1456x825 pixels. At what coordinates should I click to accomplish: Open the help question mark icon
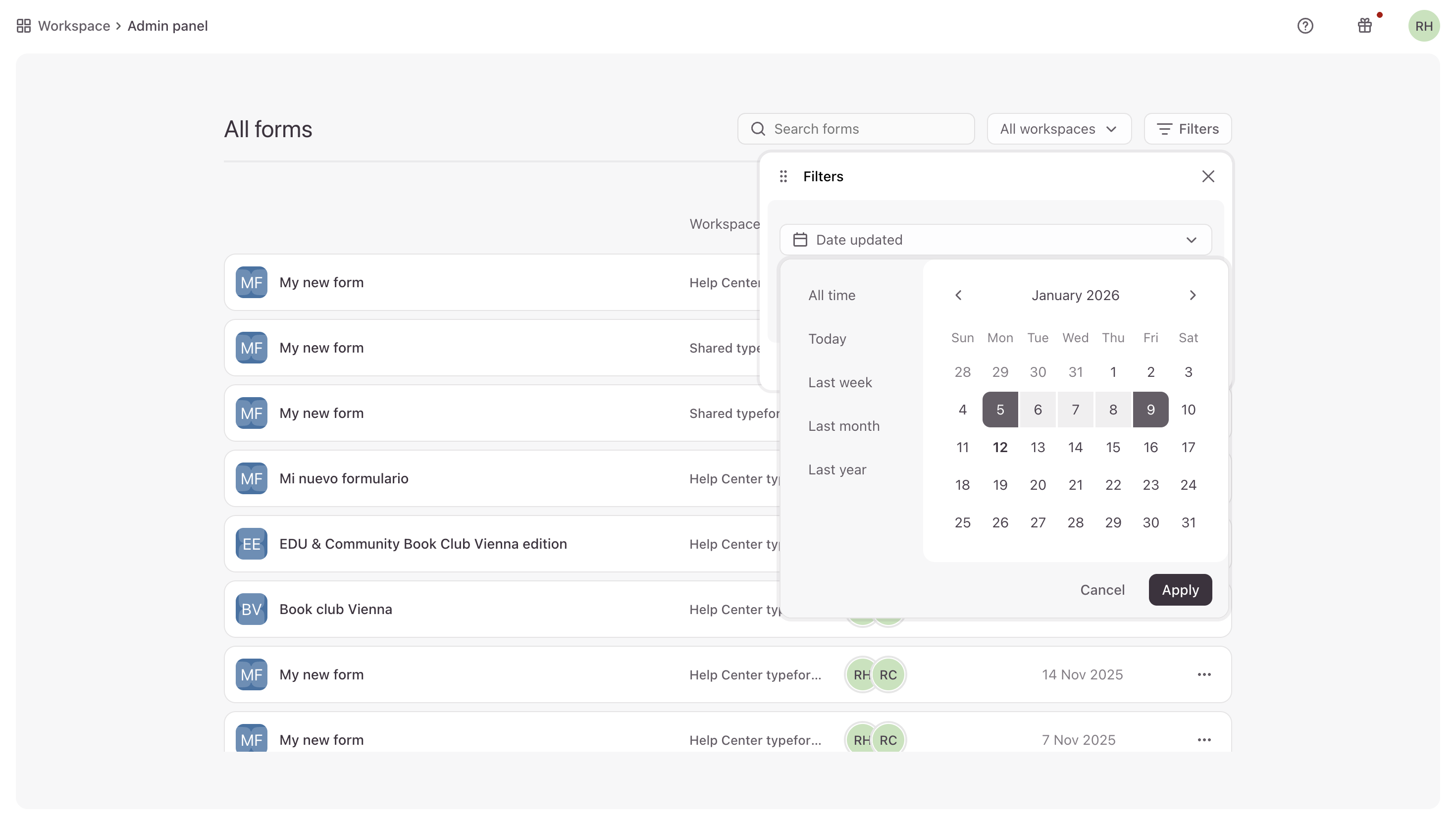click(1305, 26)
